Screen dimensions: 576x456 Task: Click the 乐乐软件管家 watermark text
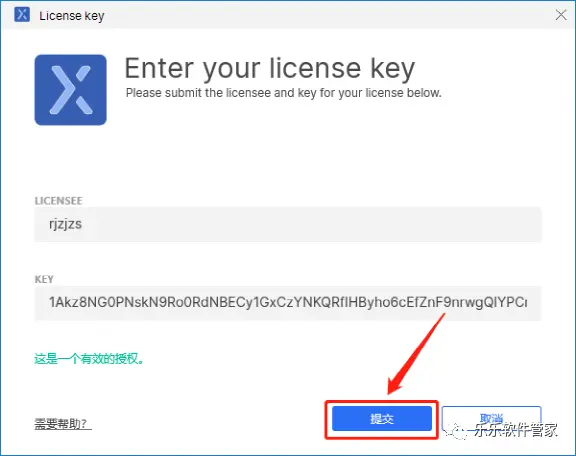515,430
